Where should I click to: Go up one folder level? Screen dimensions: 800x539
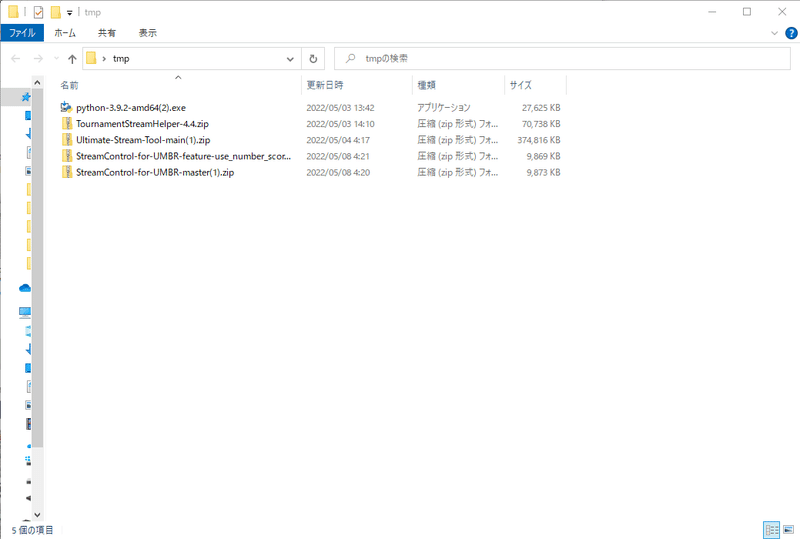(x=72, y=59)
